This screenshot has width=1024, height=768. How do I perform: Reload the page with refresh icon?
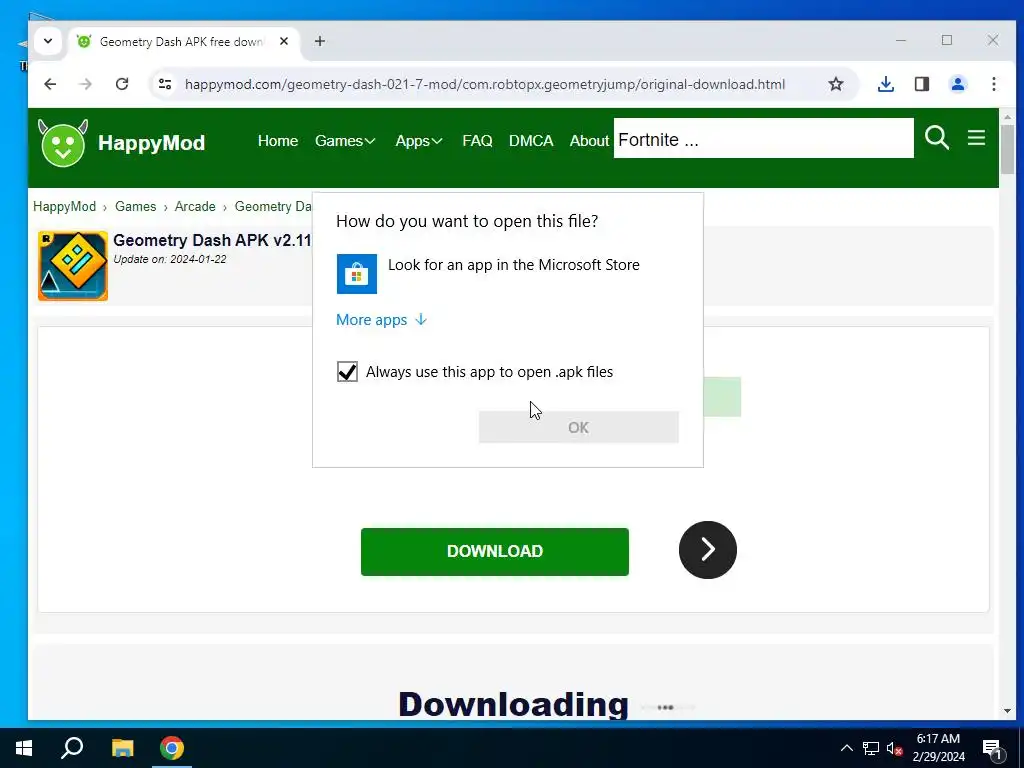pos(121,84)
